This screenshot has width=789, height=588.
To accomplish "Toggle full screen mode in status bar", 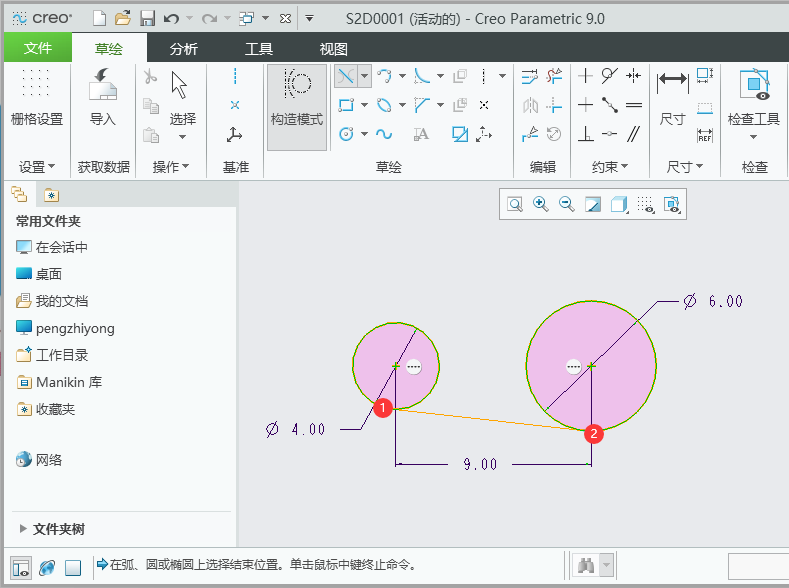I will [x=73, y=568].
